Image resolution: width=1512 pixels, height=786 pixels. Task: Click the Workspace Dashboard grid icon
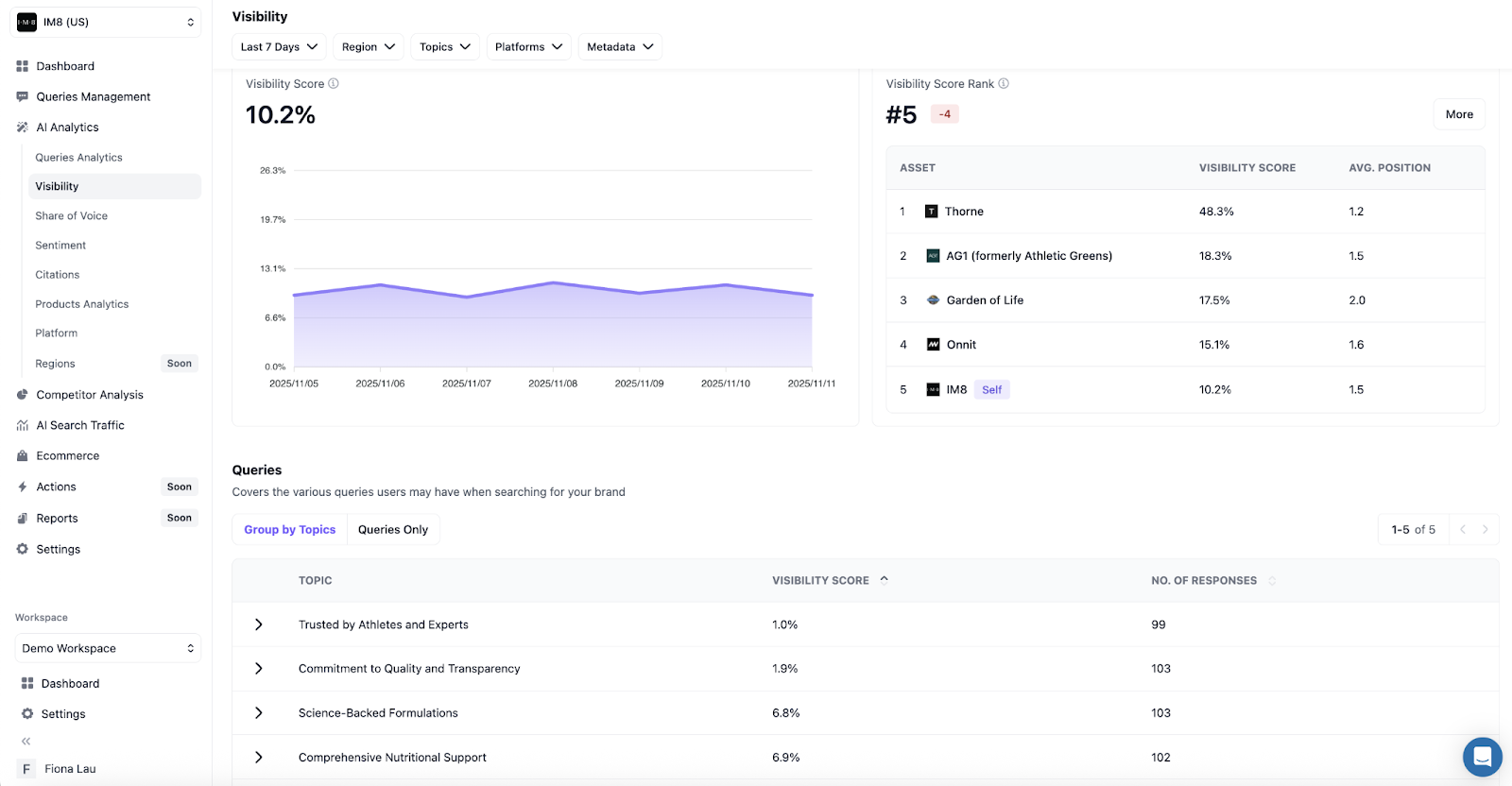(27, 683)
